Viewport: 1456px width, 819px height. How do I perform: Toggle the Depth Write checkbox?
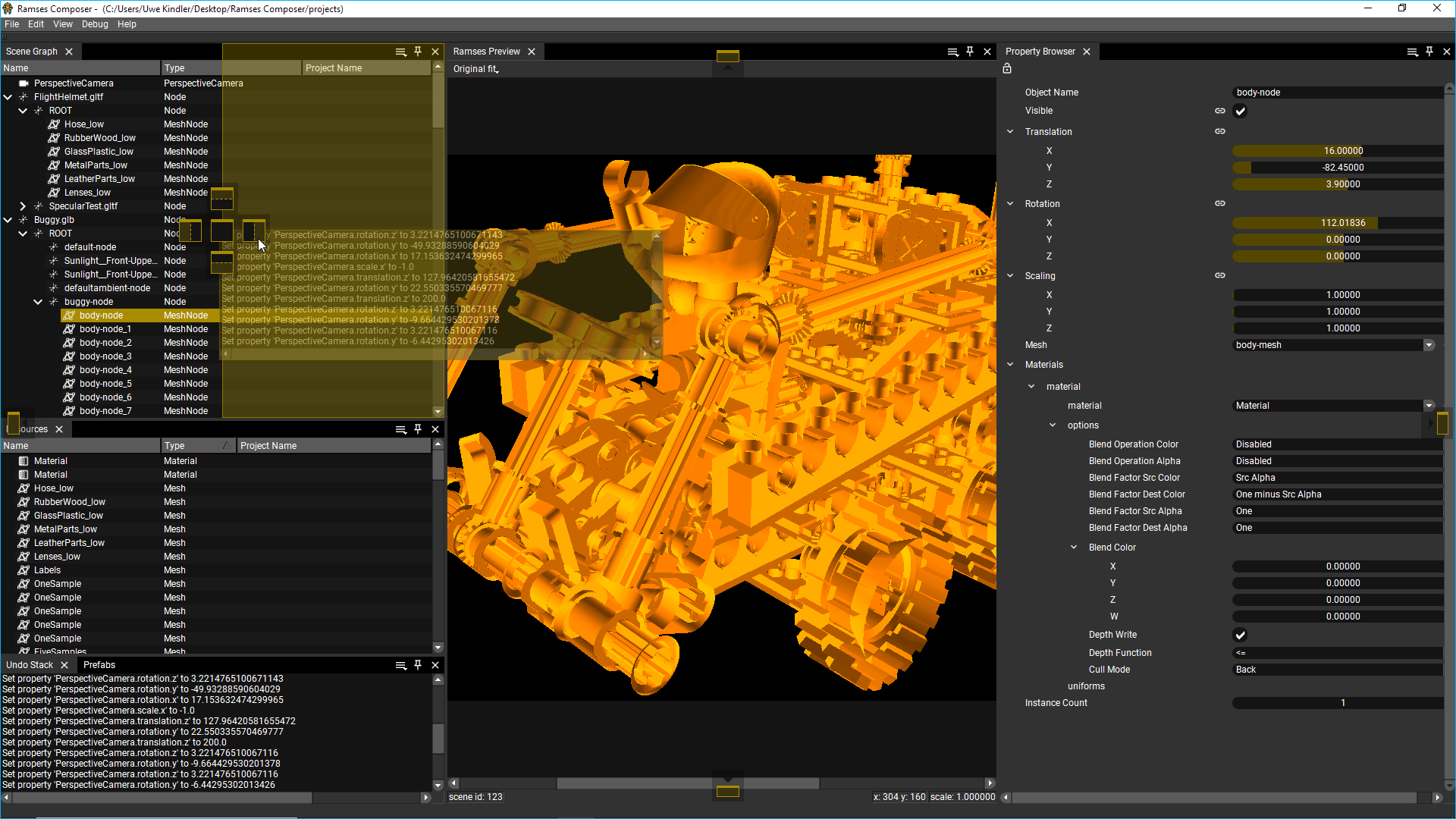1240,635
